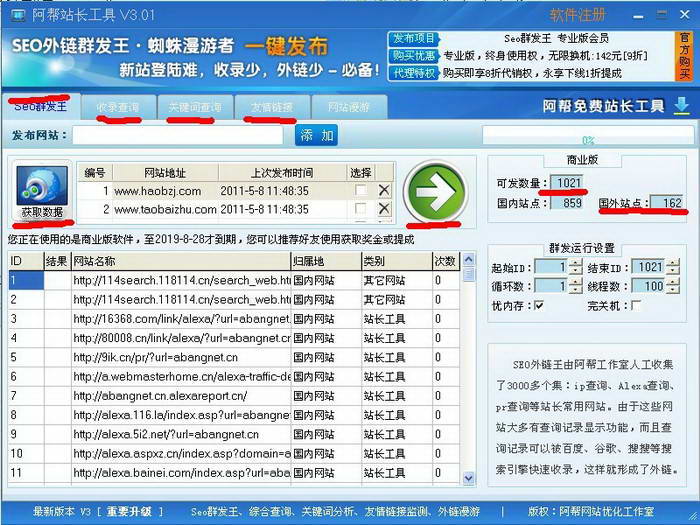The image size is (700, 525).
Task: Click the 国外站点 value 162
Action: pyautogui.click(x=667, y=203)
